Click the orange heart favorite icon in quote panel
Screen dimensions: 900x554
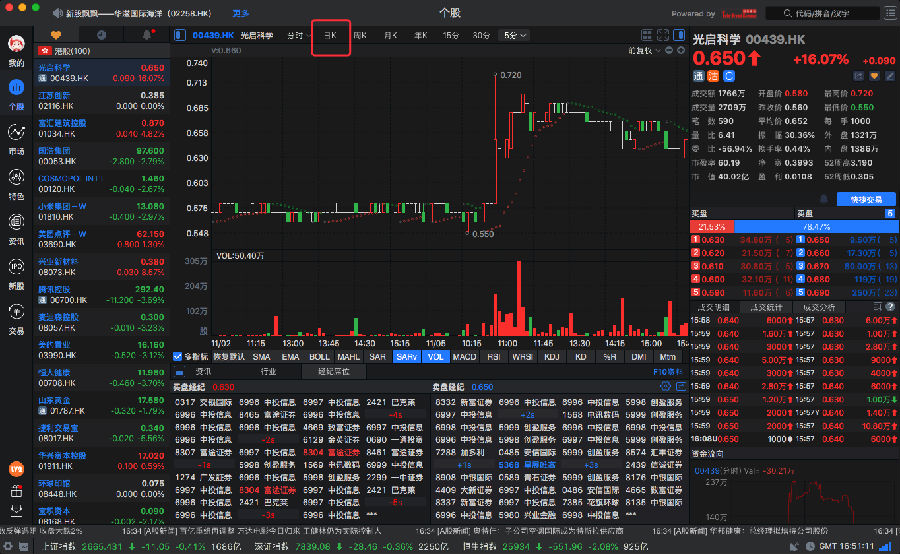pyautogui.click(x=874, y=76)
